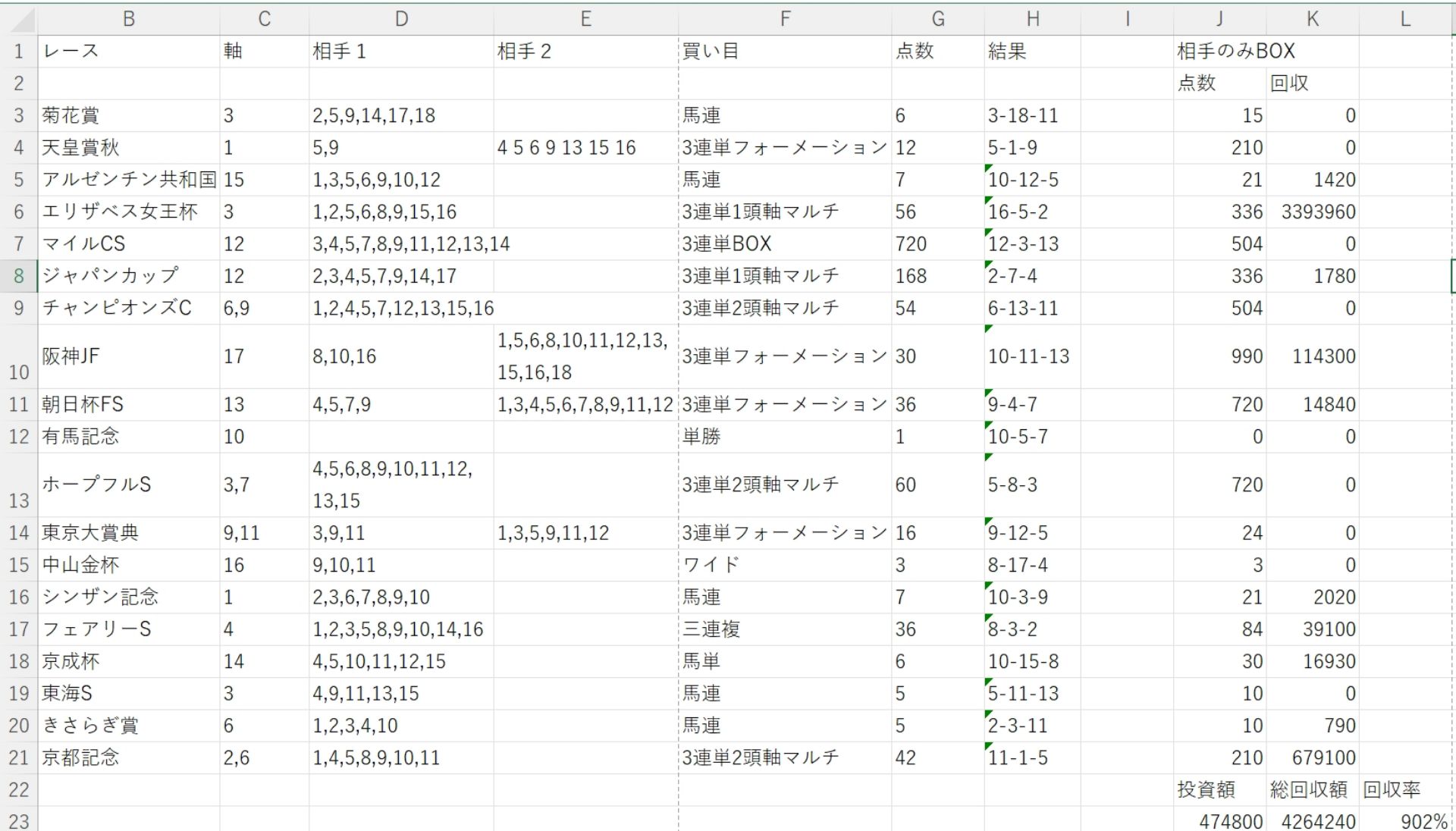Select row 8 header
This screenshot has width=1456, height=831.
click(x=19, y=276)
